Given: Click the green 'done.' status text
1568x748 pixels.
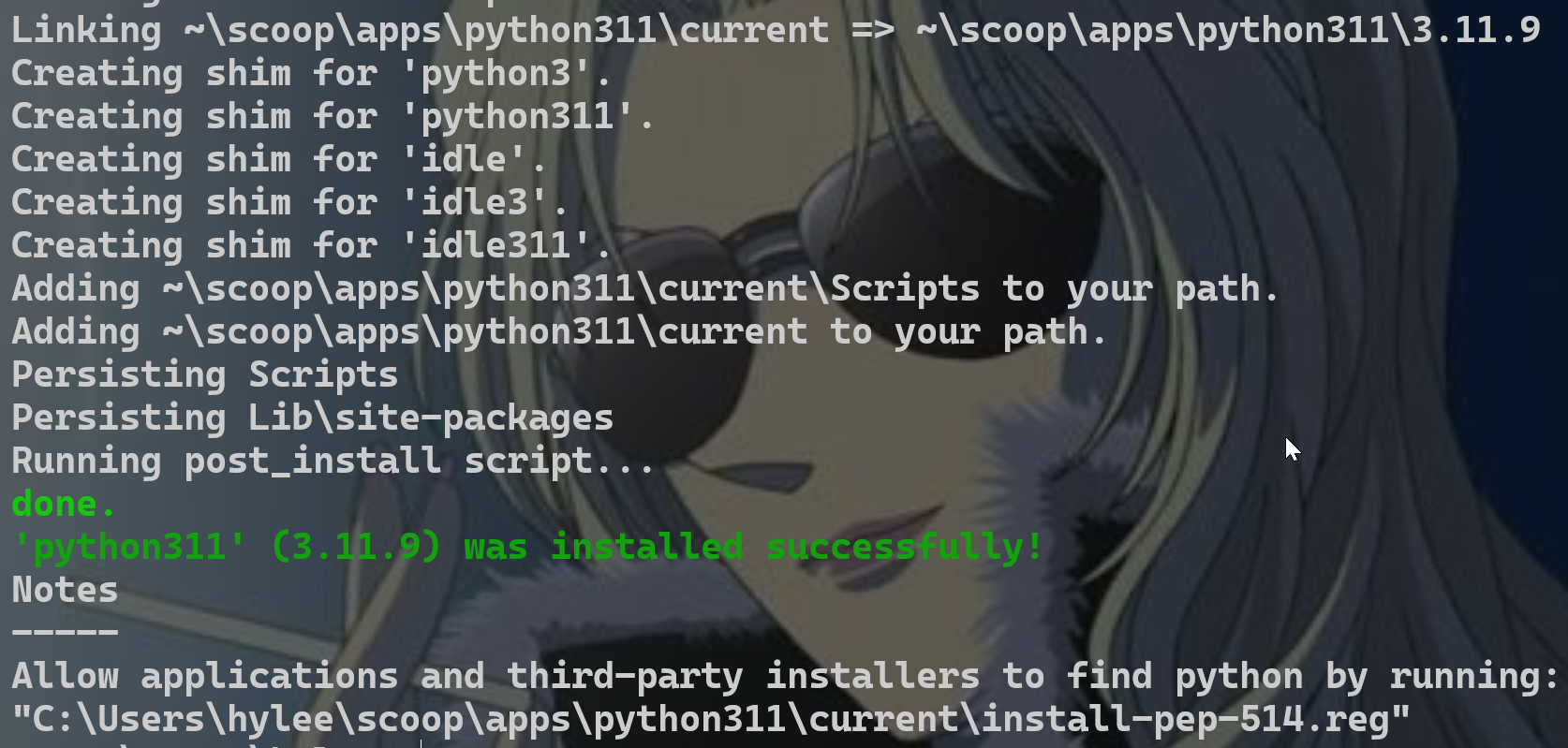Looking at the screenshot, I should 64,504.
